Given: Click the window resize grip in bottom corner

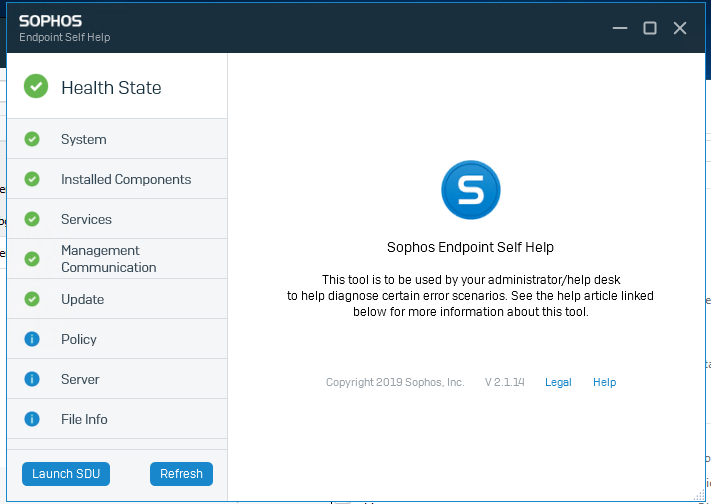Looking at the screenshot, I should coord(700,496).
